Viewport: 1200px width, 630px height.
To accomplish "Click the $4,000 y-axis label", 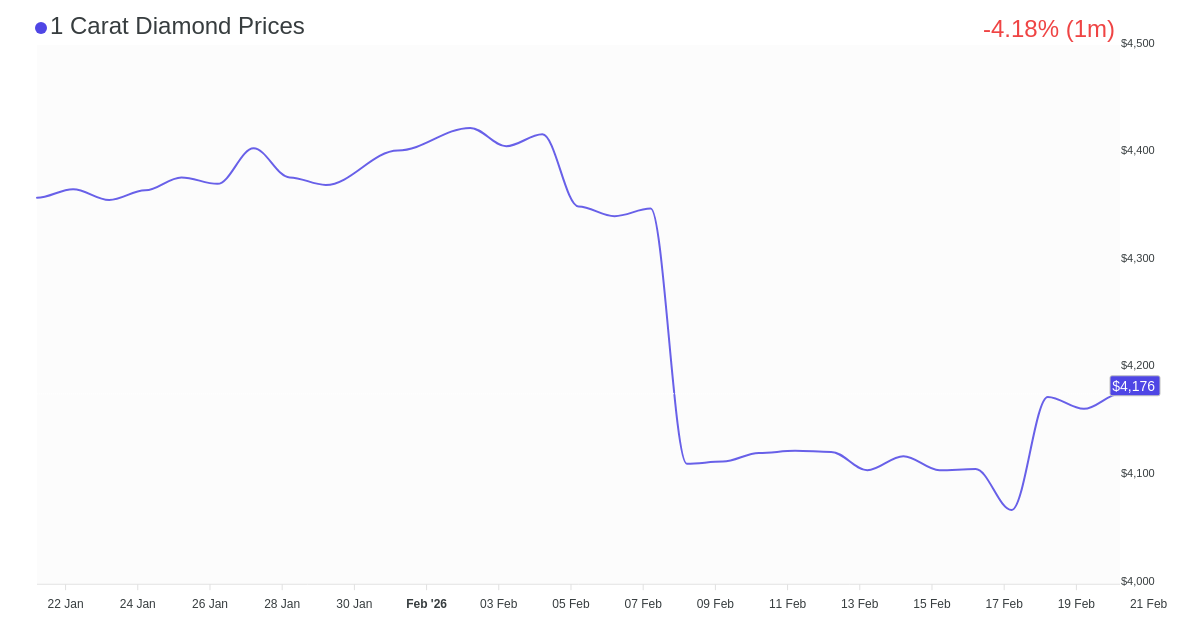I will point(1137,581).
